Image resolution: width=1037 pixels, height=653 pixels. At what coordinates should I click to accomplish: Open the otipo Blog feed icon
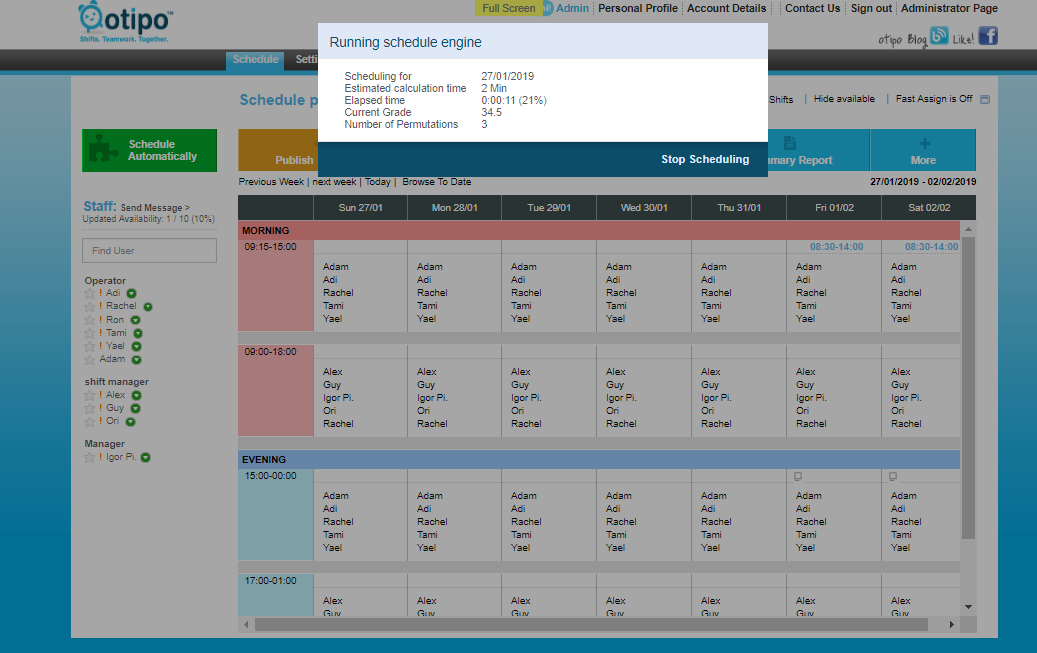click(938, 37)
